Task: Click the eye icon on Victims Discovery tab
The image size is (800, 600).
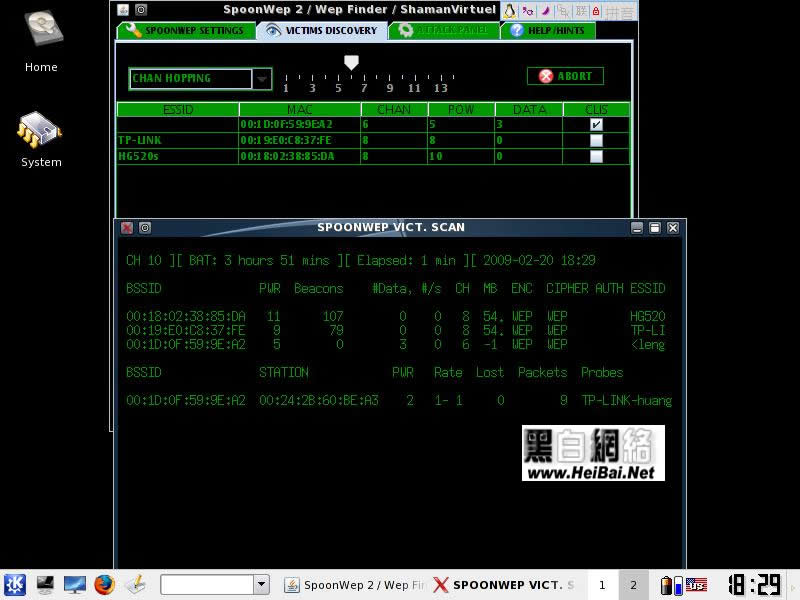Action: point(273,31)
